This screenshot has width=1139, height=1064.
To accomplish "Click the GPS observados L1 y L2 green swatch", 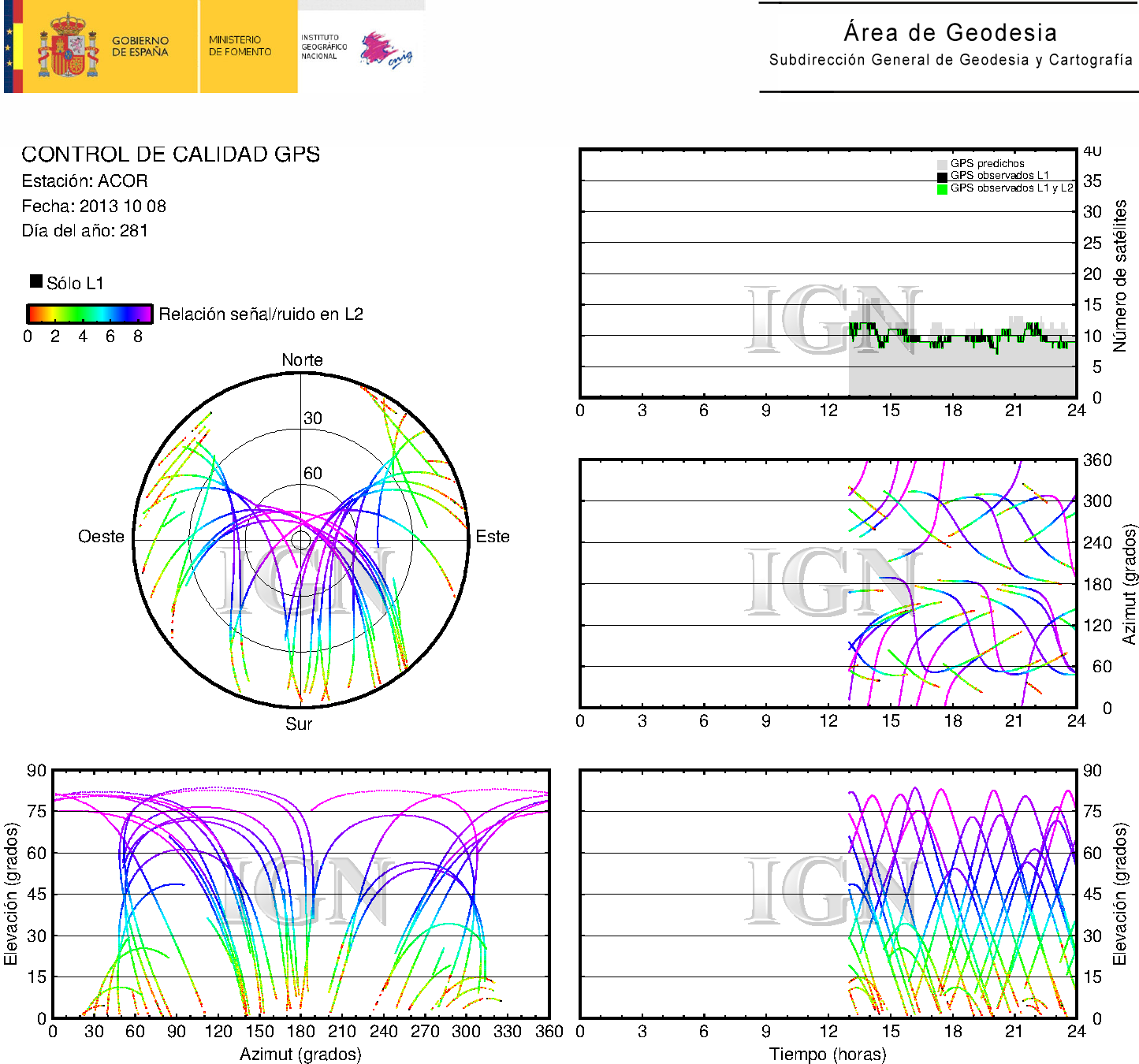I will pyautogui.click(x=942, y=189).
